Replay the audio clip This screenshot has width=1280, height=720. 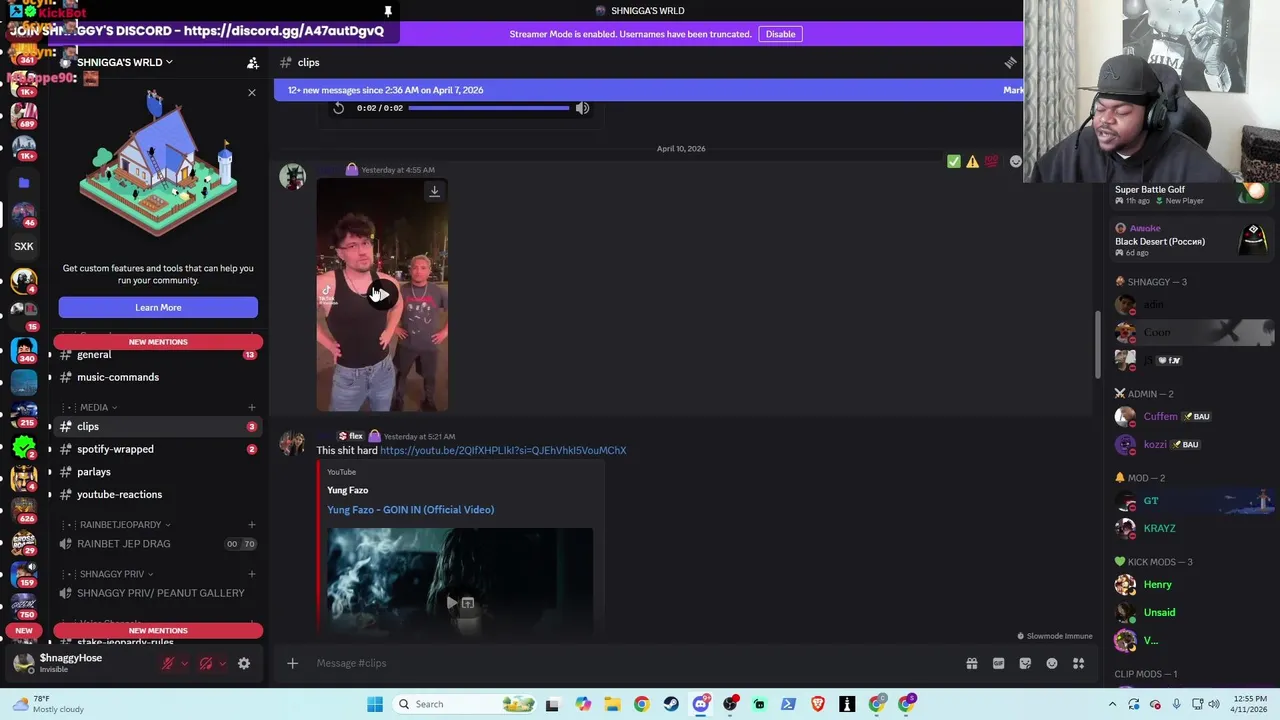click(x=338, y=108)
